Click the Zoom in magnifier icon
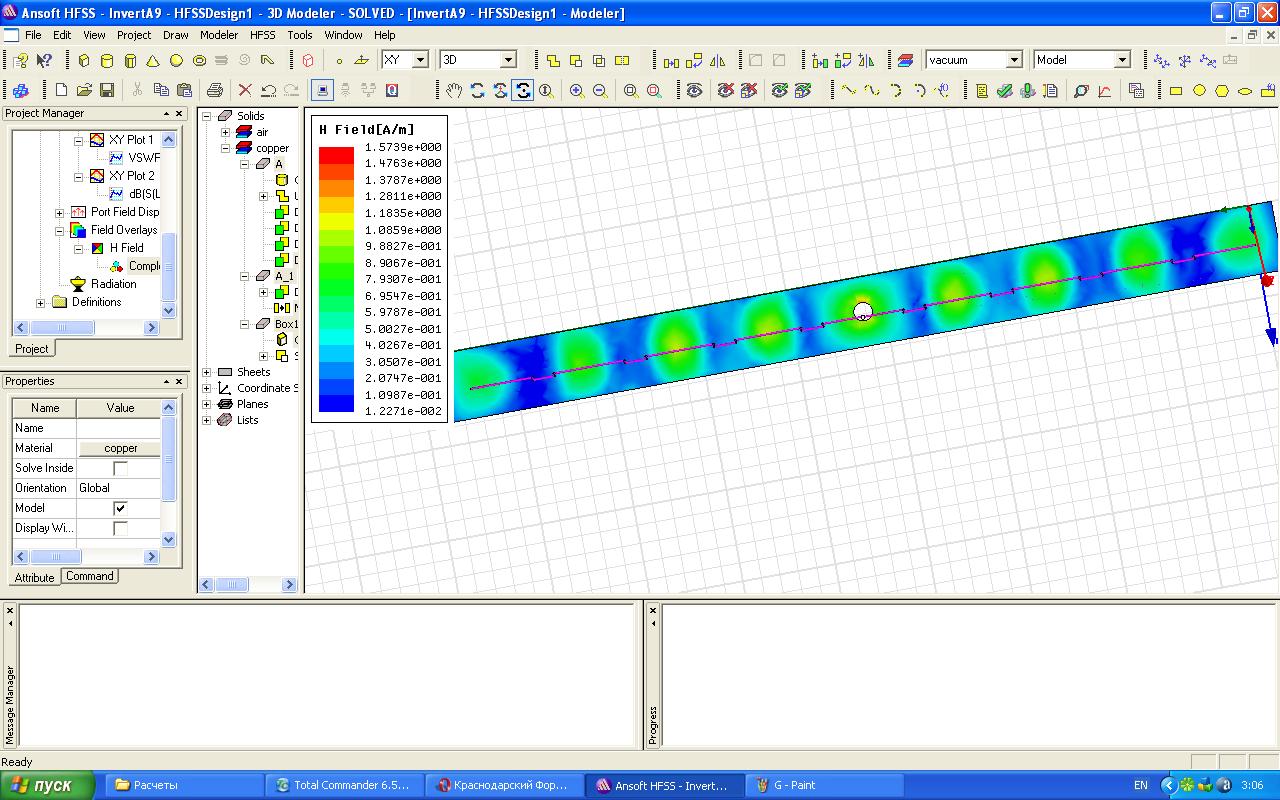The width and height of the screenshot is (1280, 800). (x=577, y=91)
